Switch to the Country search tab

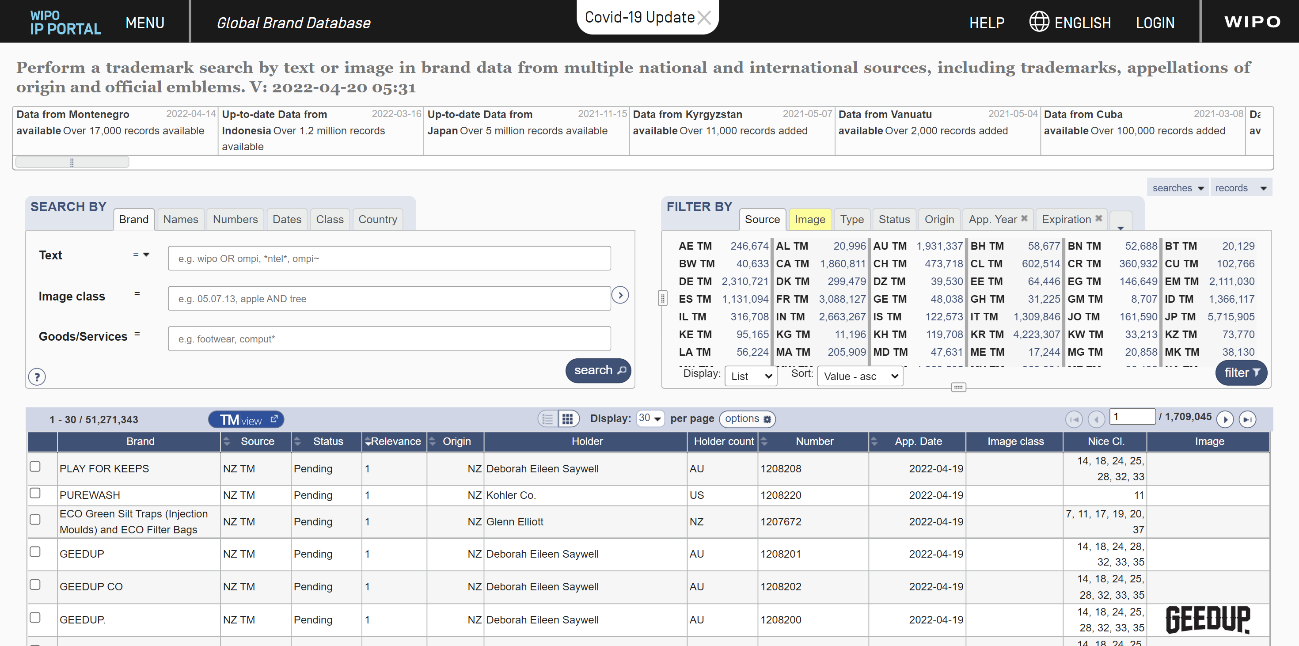point(378,219)
